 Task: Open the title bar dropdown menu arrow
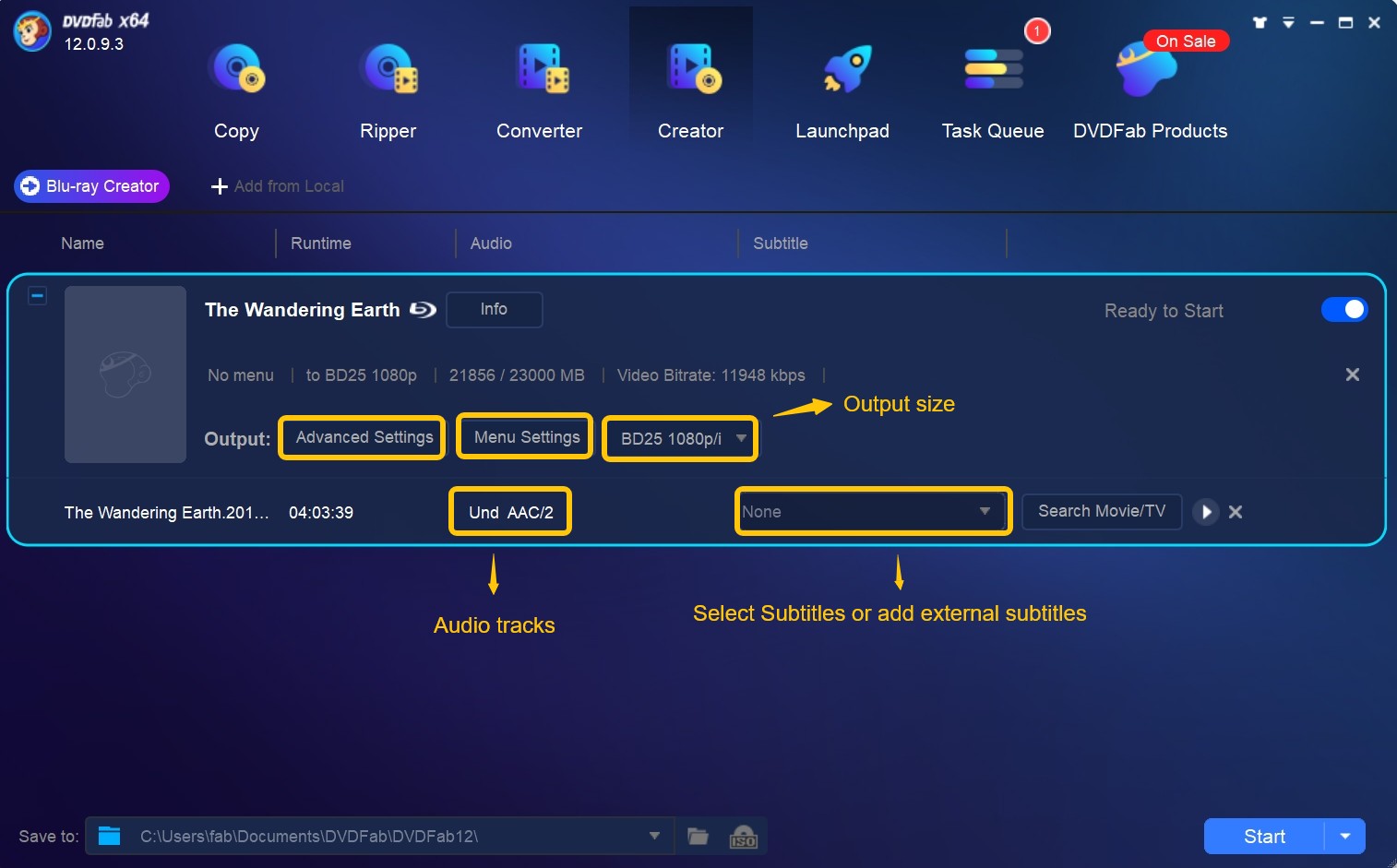[x=1288, y=22]
